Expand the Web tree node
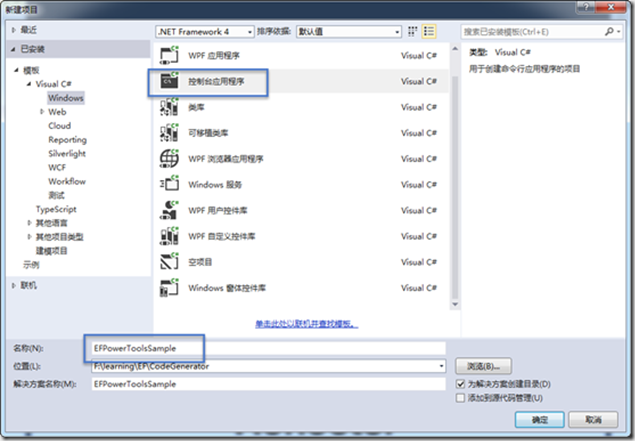The height and width of the screenshot is (441, 635). 42,112
